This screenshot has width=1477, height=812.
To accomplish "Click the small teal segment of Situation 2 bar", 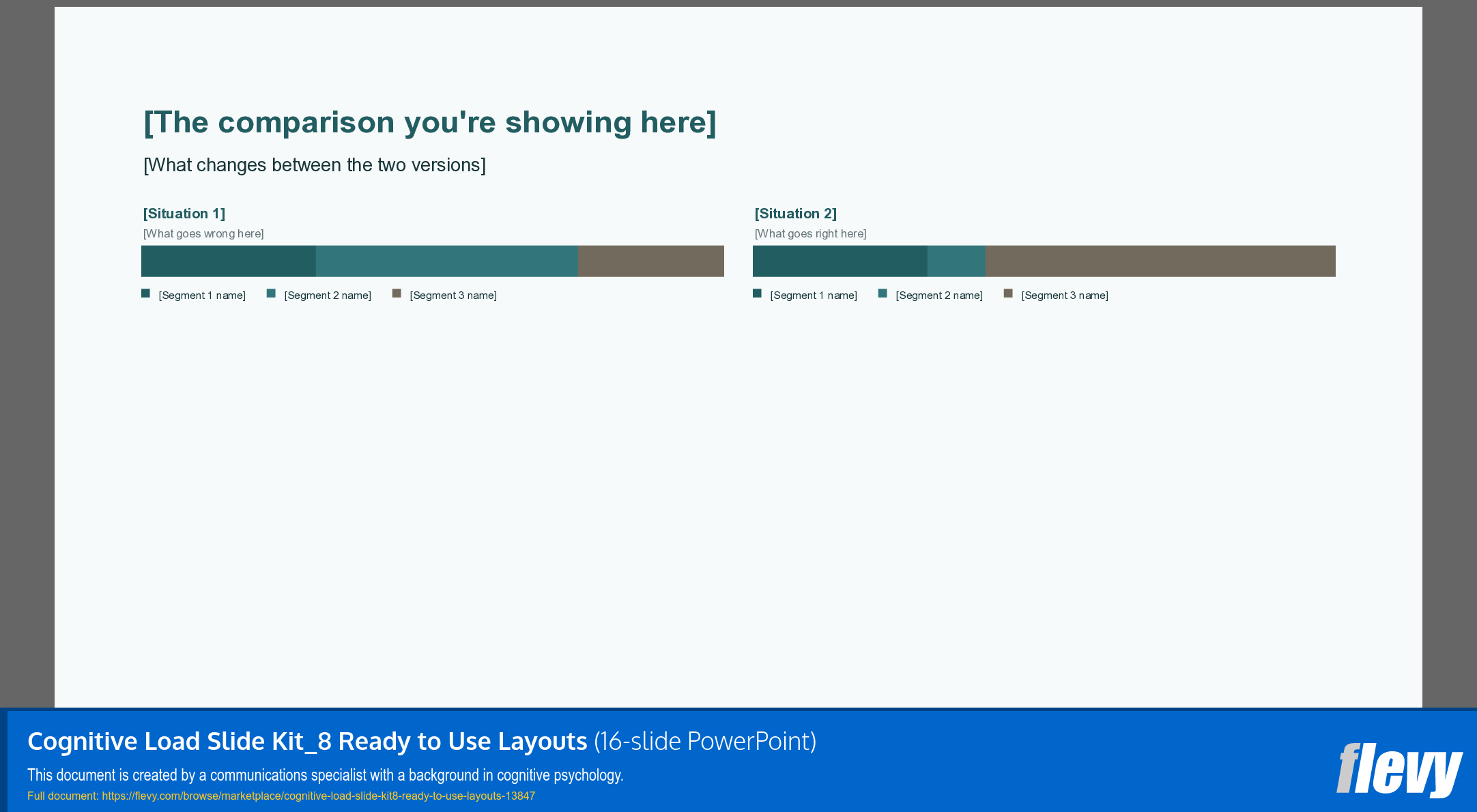I will pos(956,261).
